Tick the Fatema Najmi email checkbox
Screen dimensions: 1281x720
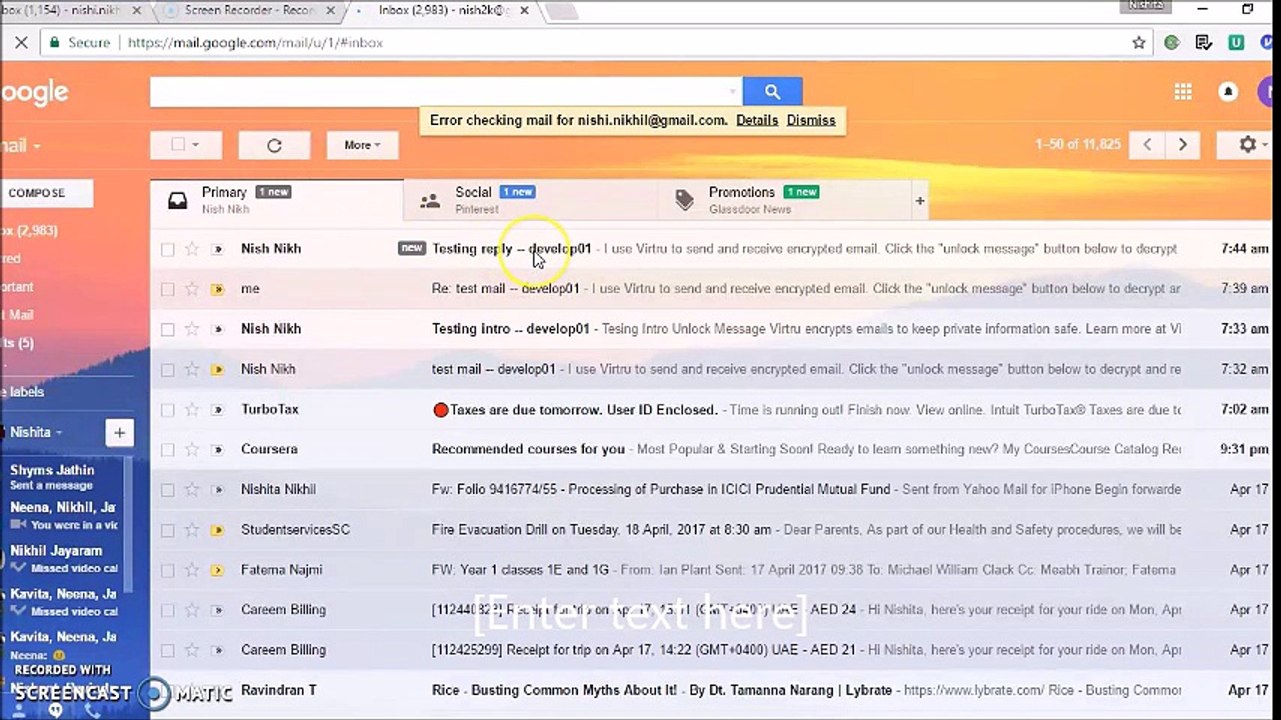click(x=167, y=570)
